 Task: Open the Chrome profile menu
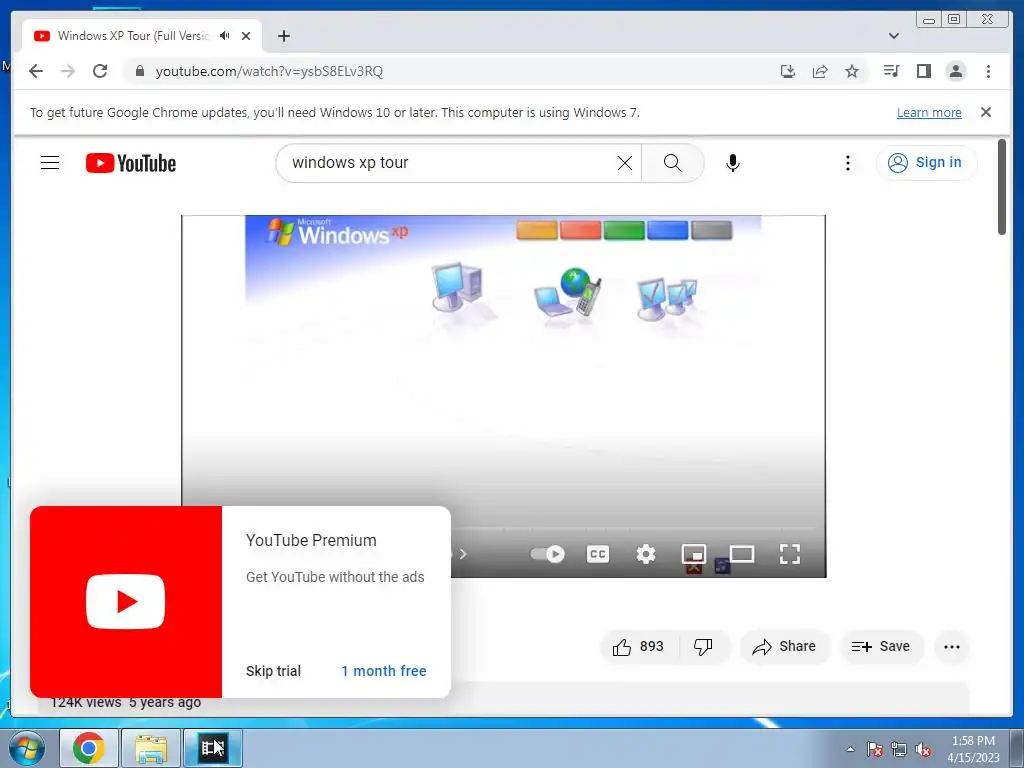coord(955,71)
